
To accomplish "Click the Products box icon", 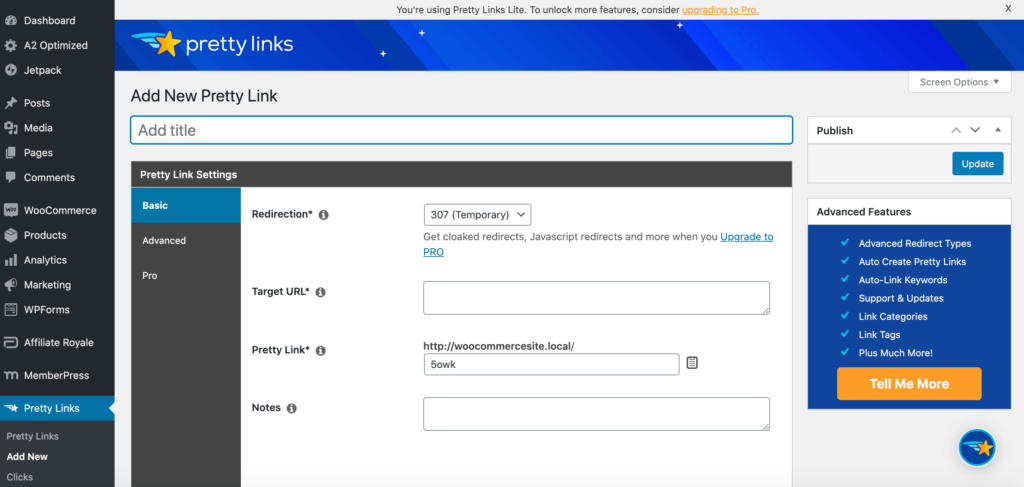I will pos(10,235).
